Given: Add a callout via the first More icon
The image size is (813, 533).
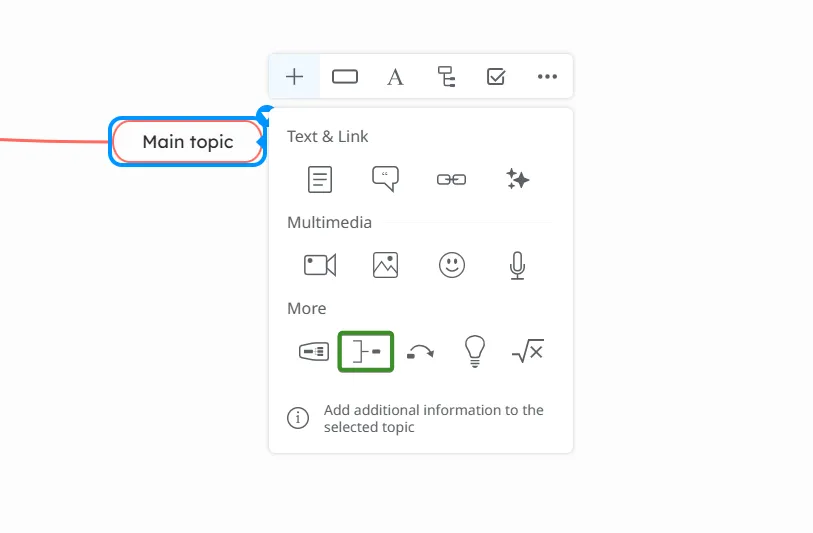Looking at the screenshot, I should click(314, 352).
